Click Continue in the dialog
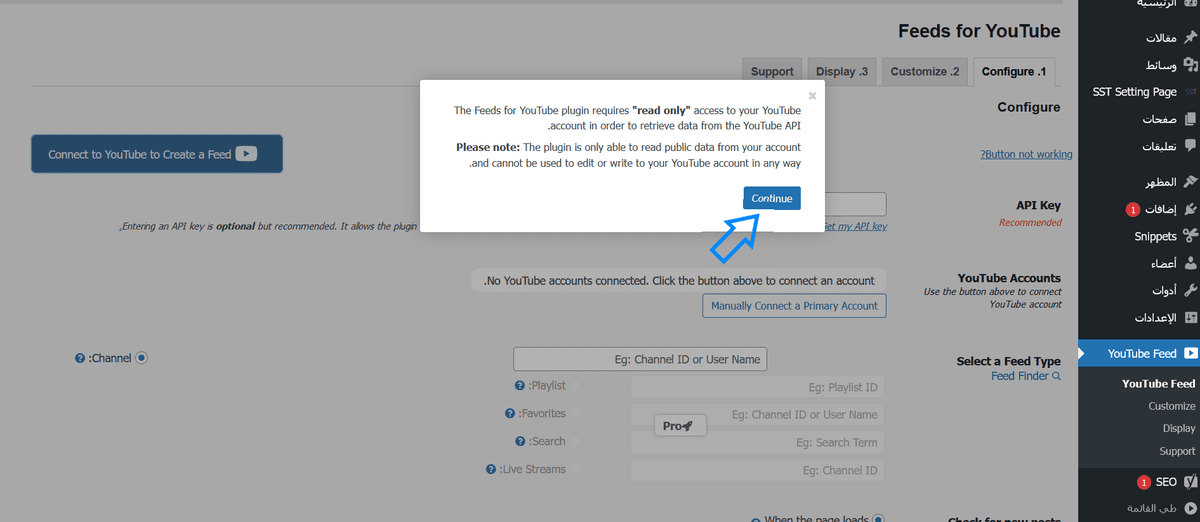1200x522 pixels. pyautogui.click(x=772, y=198)
